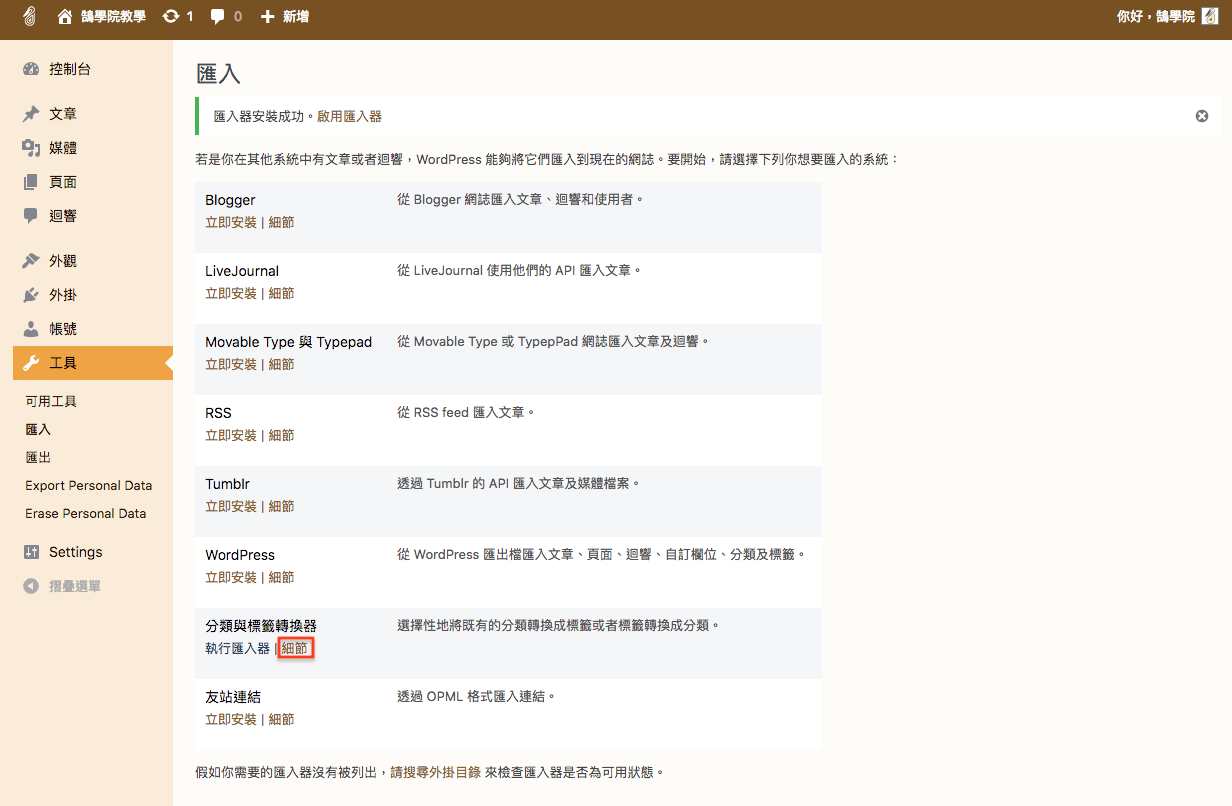Viewport: 1232px width, 806px height.
Task: Open 匯出 export submenu item
Action: [x=38, y=457]
